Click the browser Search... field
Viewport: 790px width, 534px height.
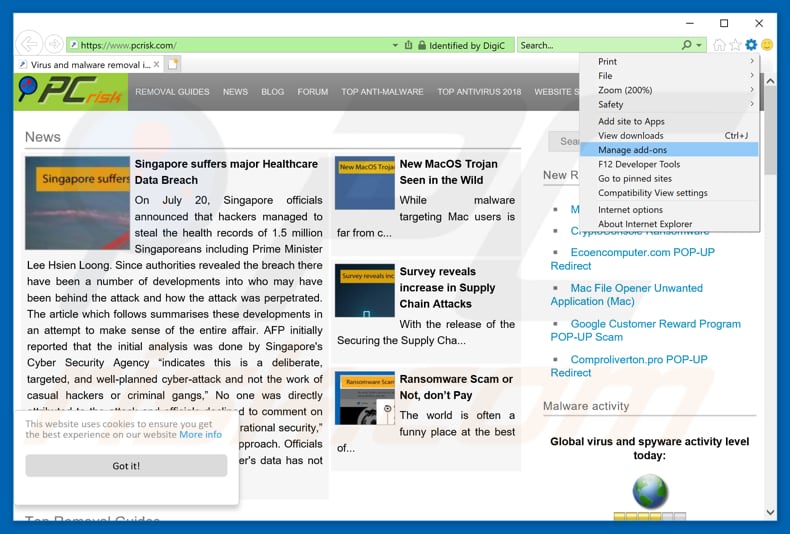tap(600, 45)
